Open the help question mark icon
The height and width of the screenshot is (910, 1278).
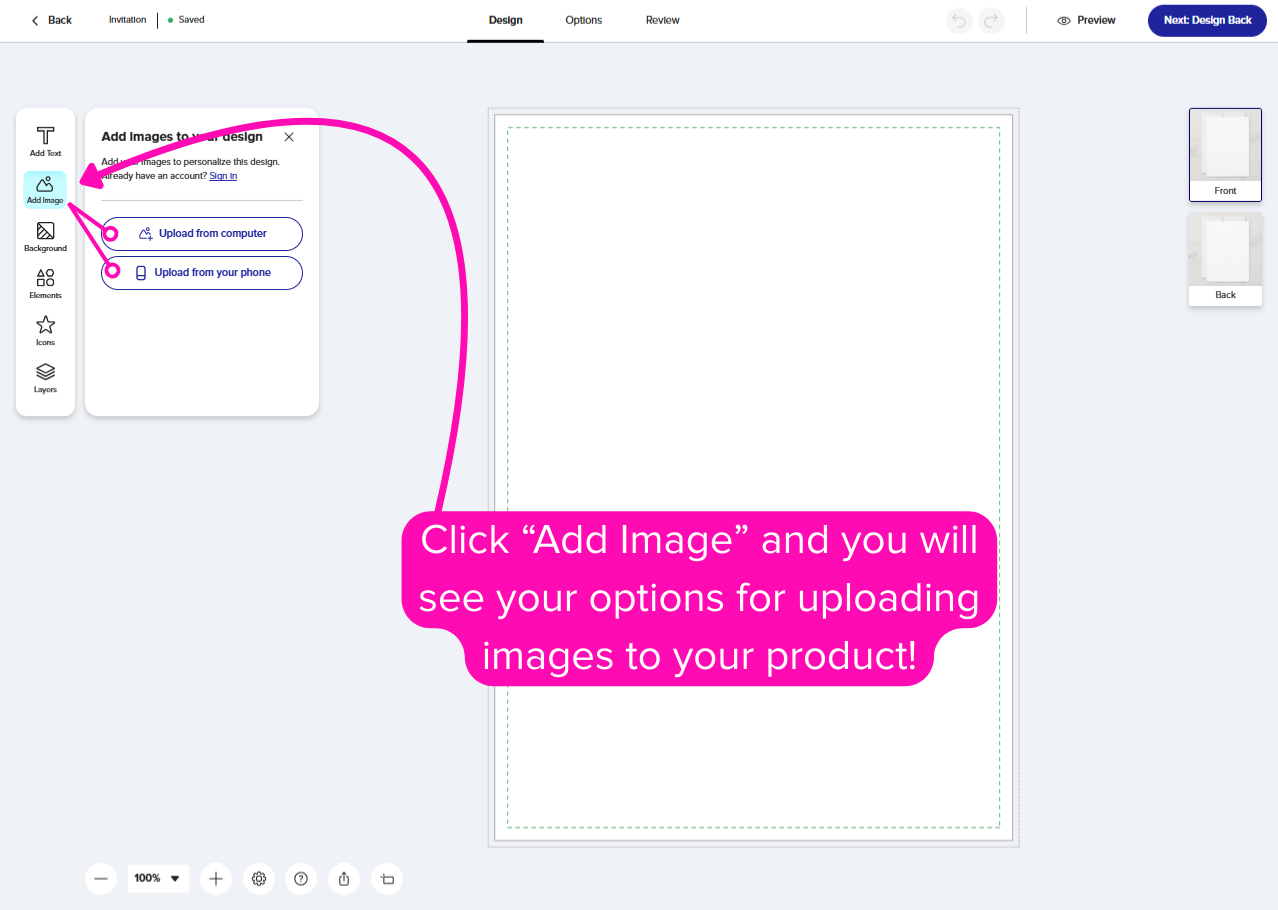301,878
